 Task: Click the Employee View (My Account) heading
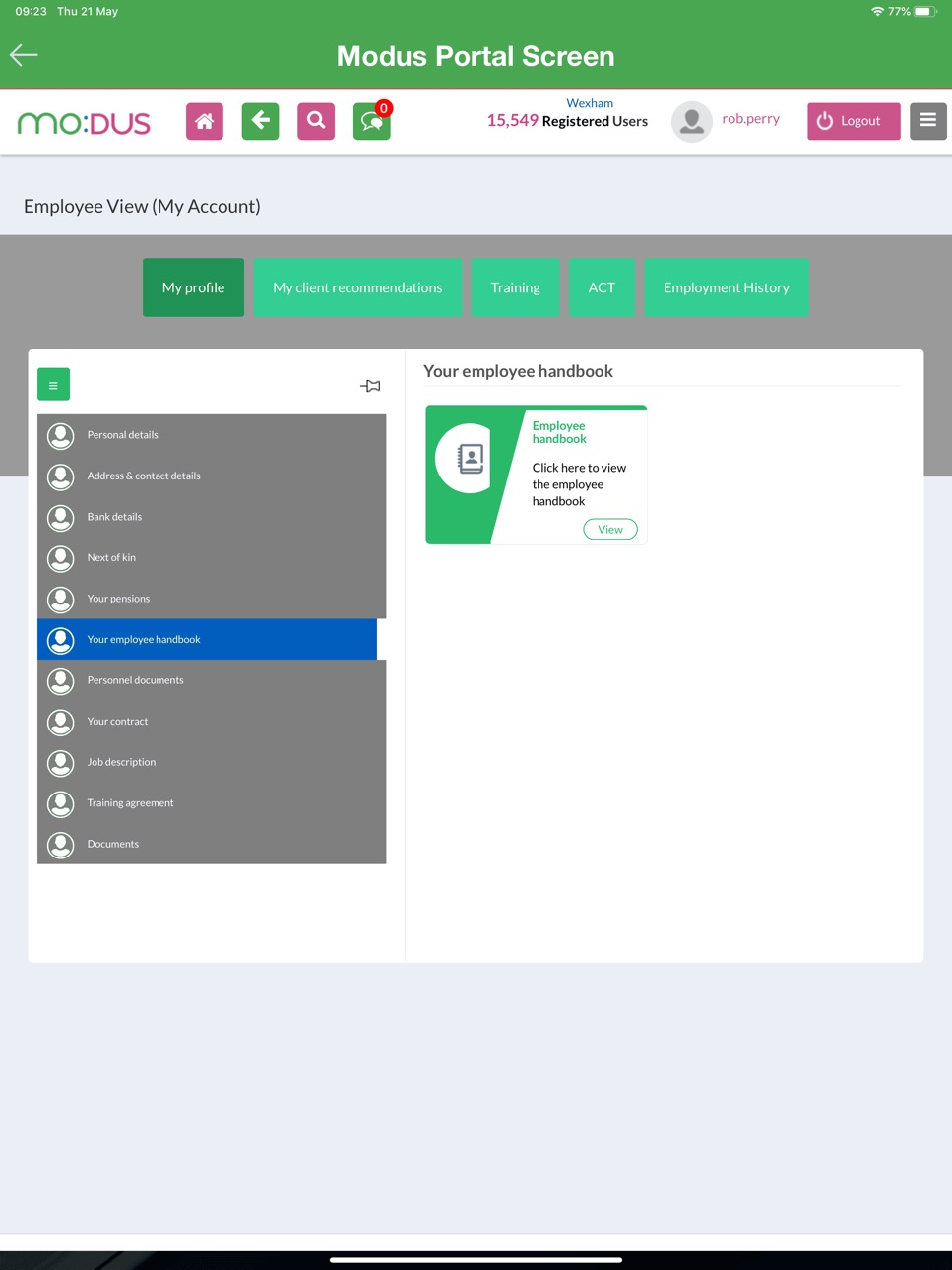click(x=142, y=206)
